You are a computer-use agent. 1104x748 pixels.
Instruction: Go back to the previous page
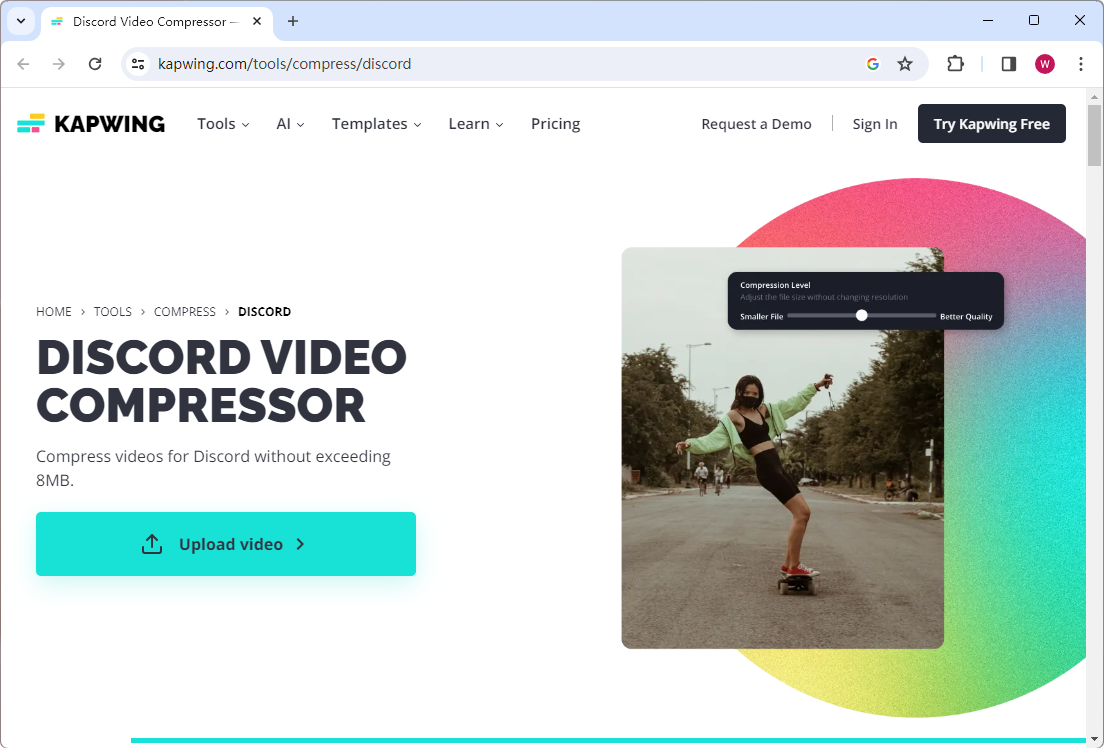(x=23, y=64)
